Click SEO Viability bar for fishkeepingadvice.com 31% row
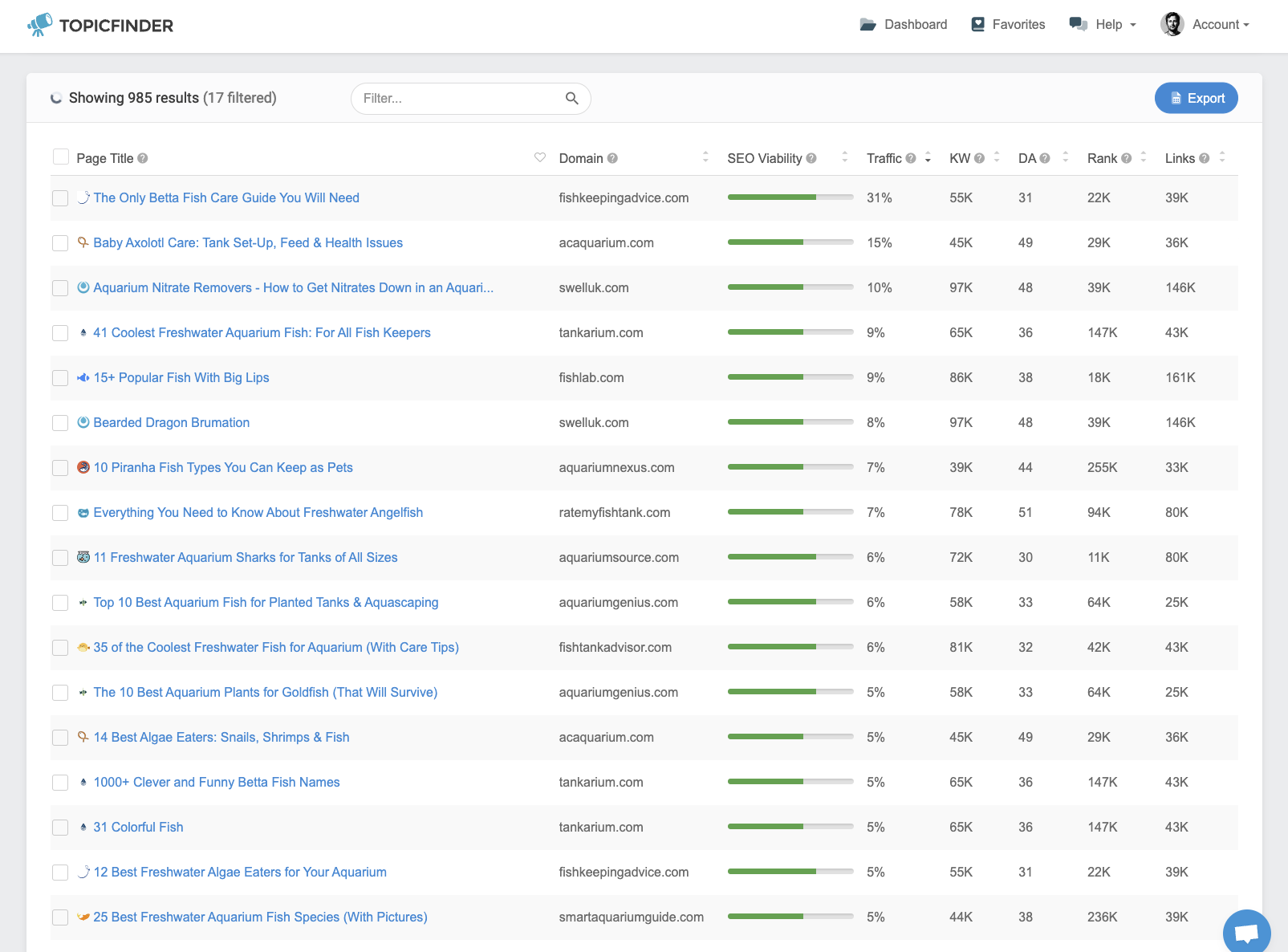The image size is (1288, 952). (x=790, y=197)
